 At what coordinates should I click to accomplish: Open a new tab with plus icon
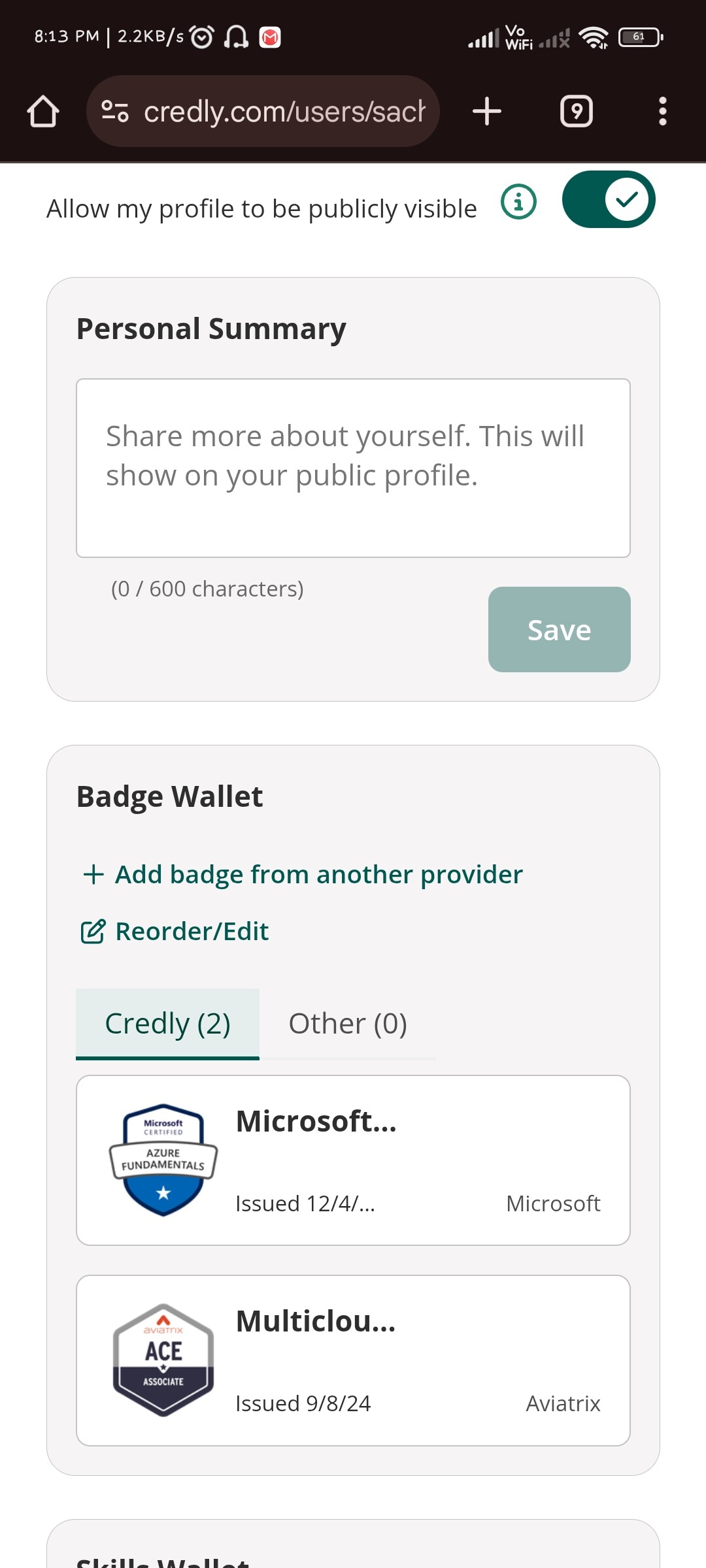pos(487,111)
